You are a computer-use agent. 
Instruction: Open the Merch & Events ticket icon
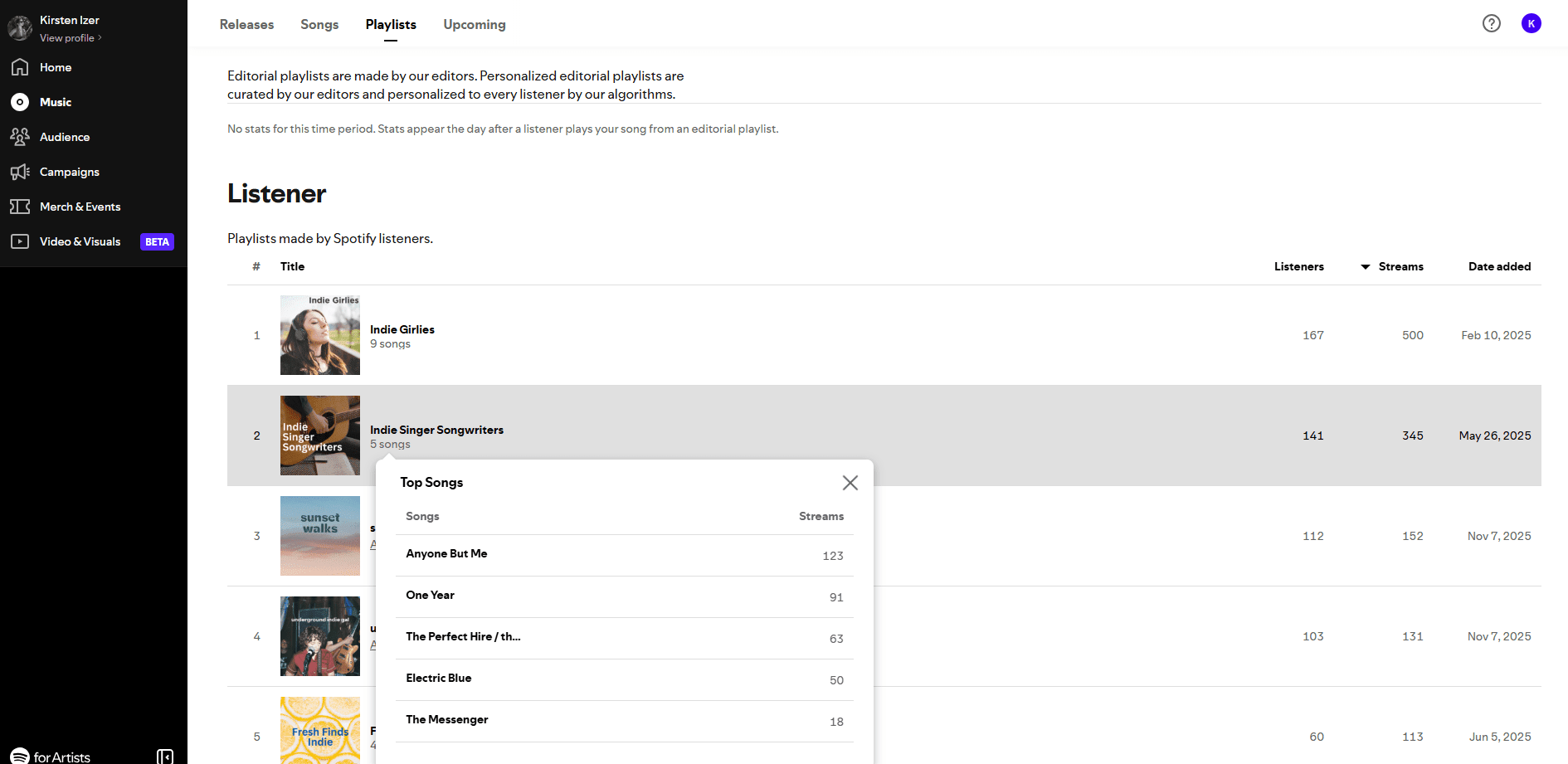tap(20, 207)
